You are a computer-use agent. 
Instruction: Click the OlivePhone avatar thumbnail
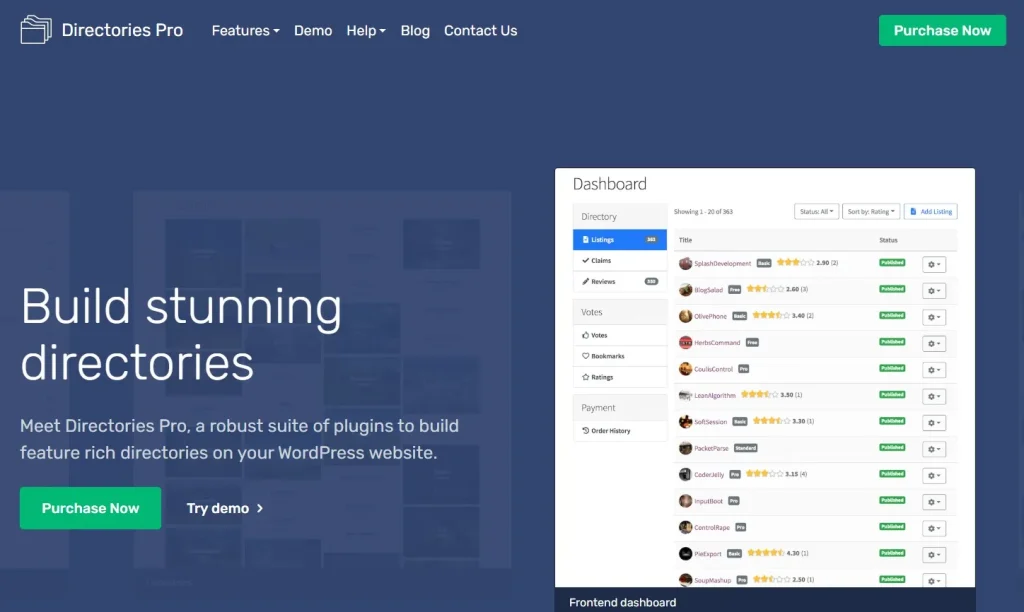pyautogui.click(x=685, y=316)
